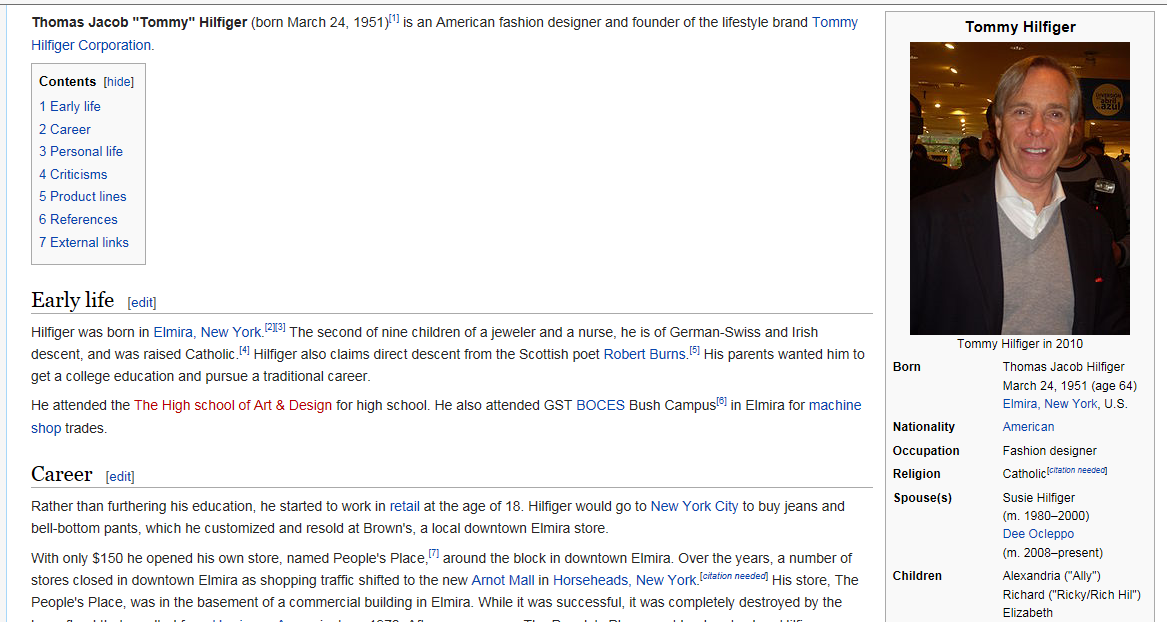
Task: Open the American nationality link
Action: pyautogui.click(x=1029, y=427)
